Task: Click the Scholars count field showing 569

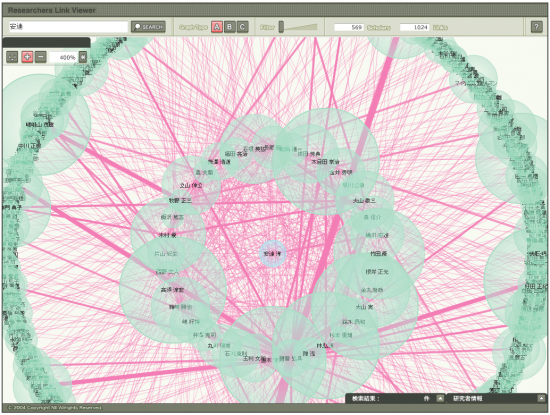Action: coord(349,27)
